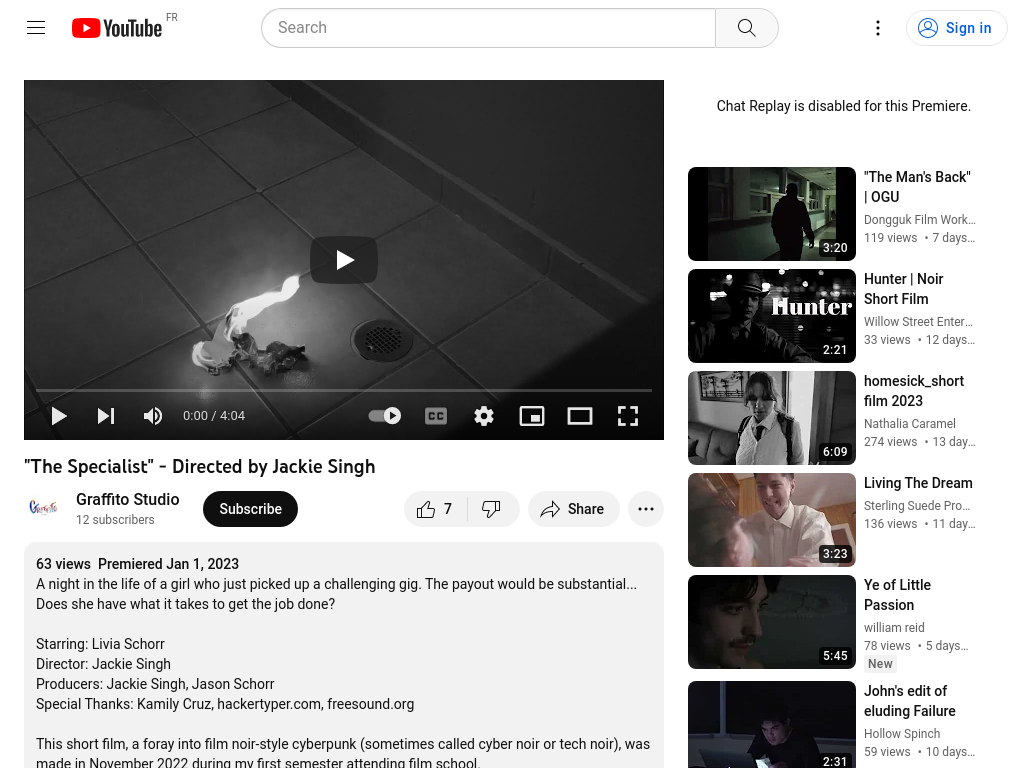Click Hollow Spinch channel name
The width and height of the screenshot is (1024, 768).
click(902, 733)
